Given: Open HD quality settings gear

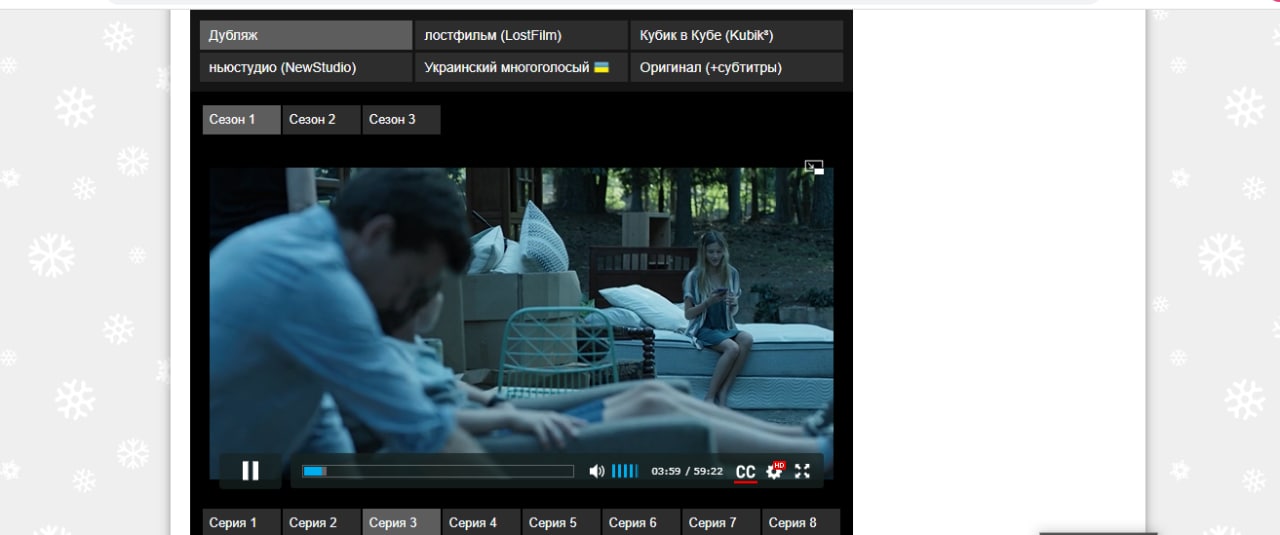Looking at the screenshot, I should [x=775, y=470].
